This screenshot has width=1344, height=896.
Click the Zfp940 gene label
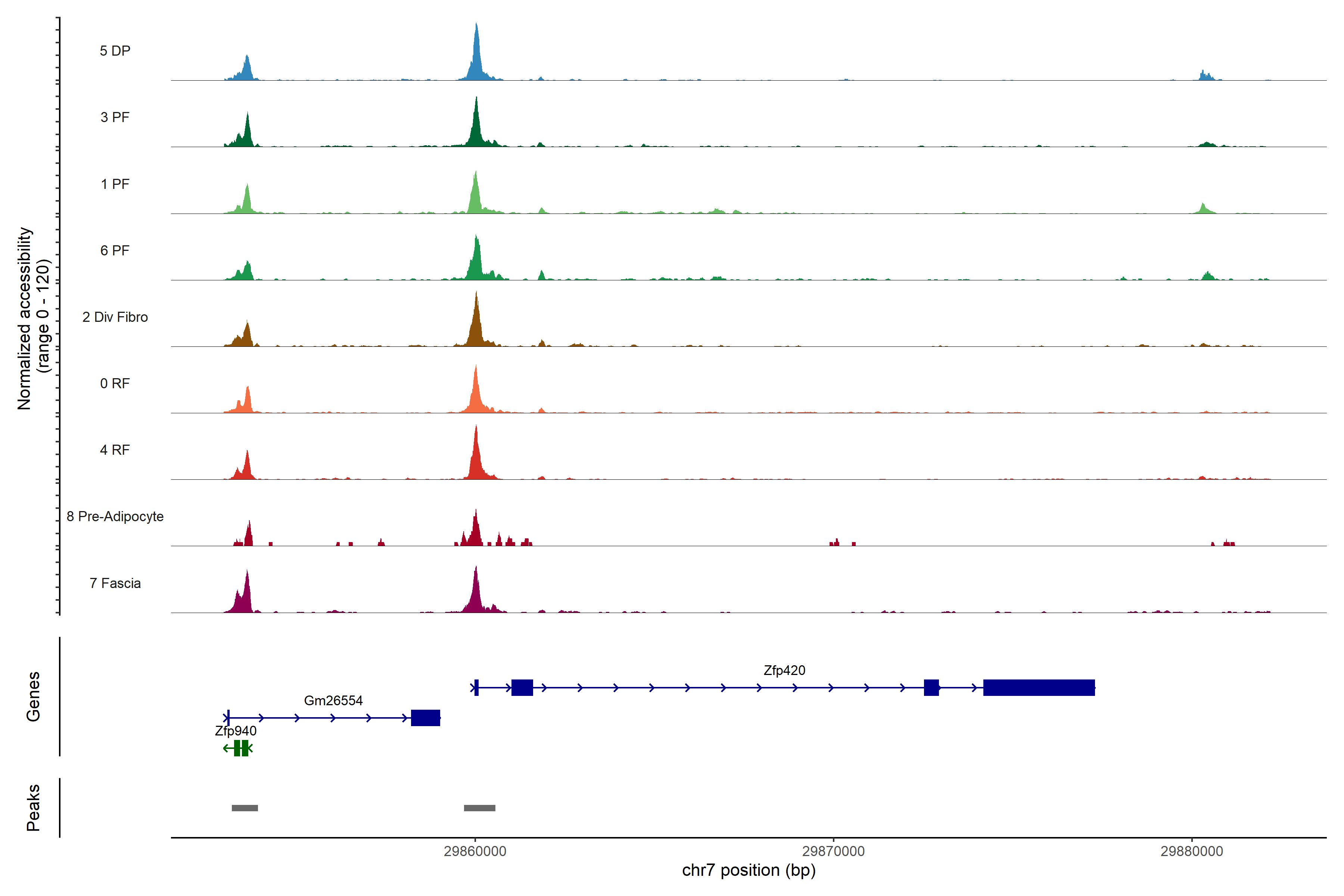(236, 730)
